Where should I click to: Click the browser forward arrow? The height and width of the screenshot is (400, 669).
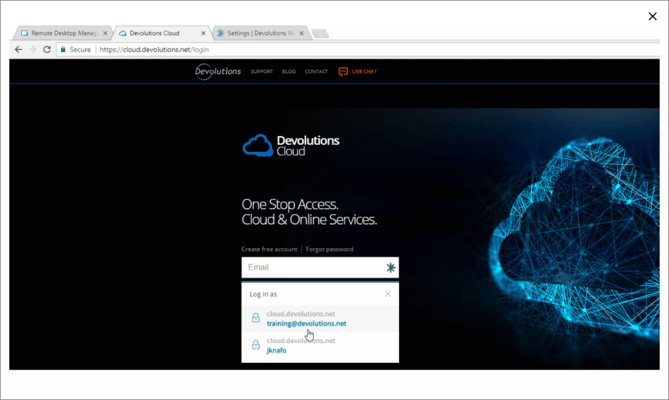(32, 49)
